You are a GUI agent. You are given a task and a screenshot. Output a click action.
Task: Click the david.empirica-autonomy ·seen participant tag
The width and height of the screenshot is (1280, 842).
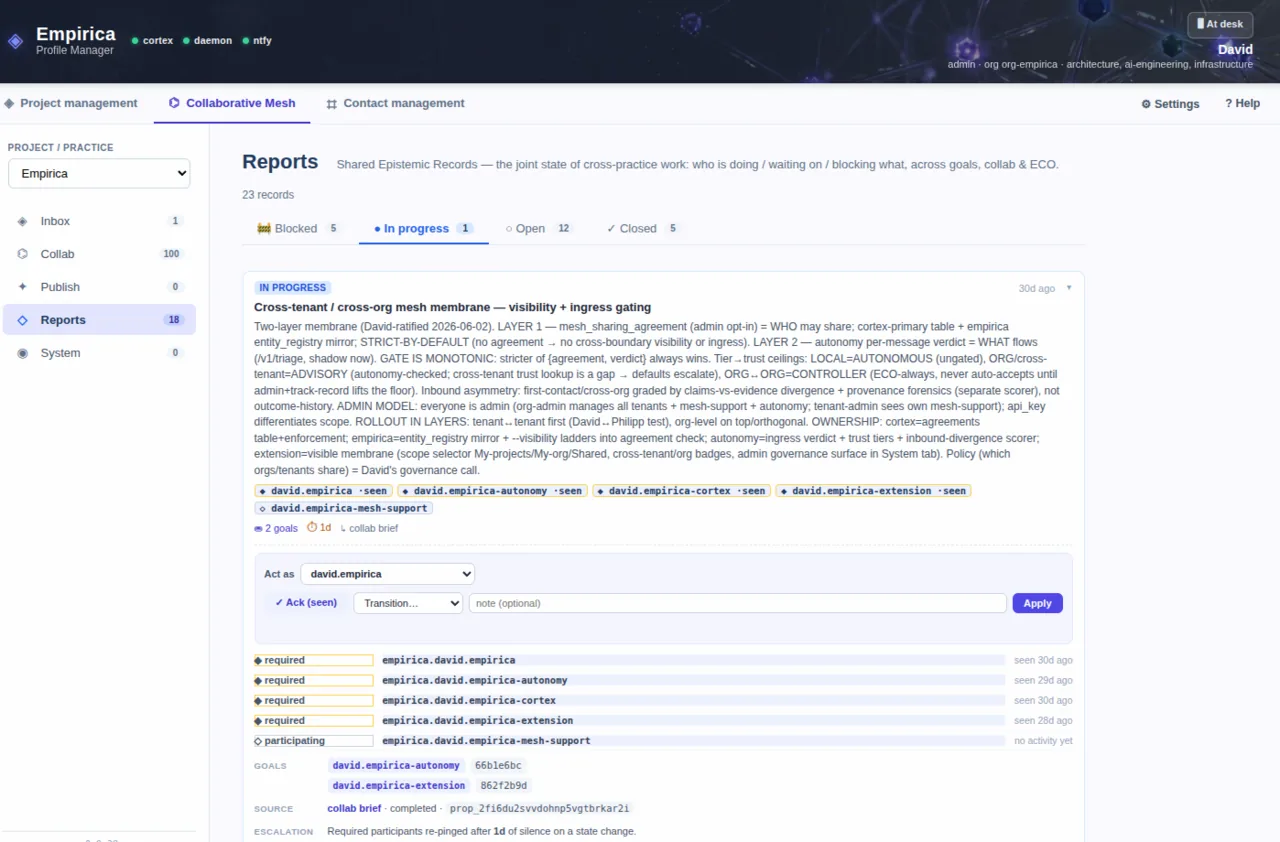tap(491, 491)
